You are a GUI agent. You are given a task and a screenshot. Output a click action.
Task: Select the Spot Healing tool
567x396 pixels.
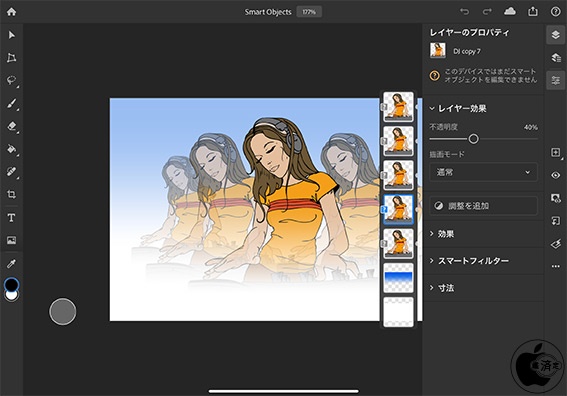coord(11,171)
